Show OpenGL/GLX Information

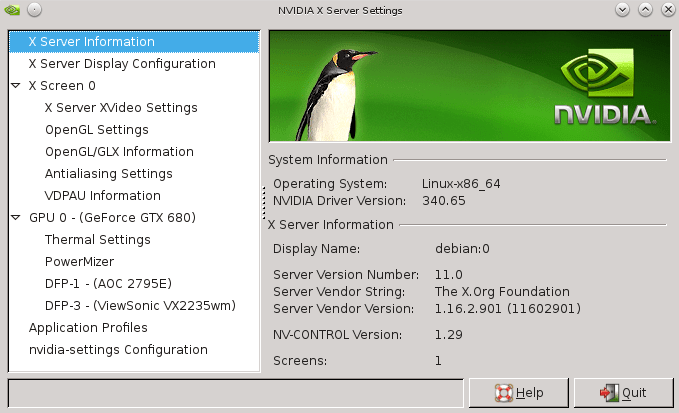(x=120, y=152)
